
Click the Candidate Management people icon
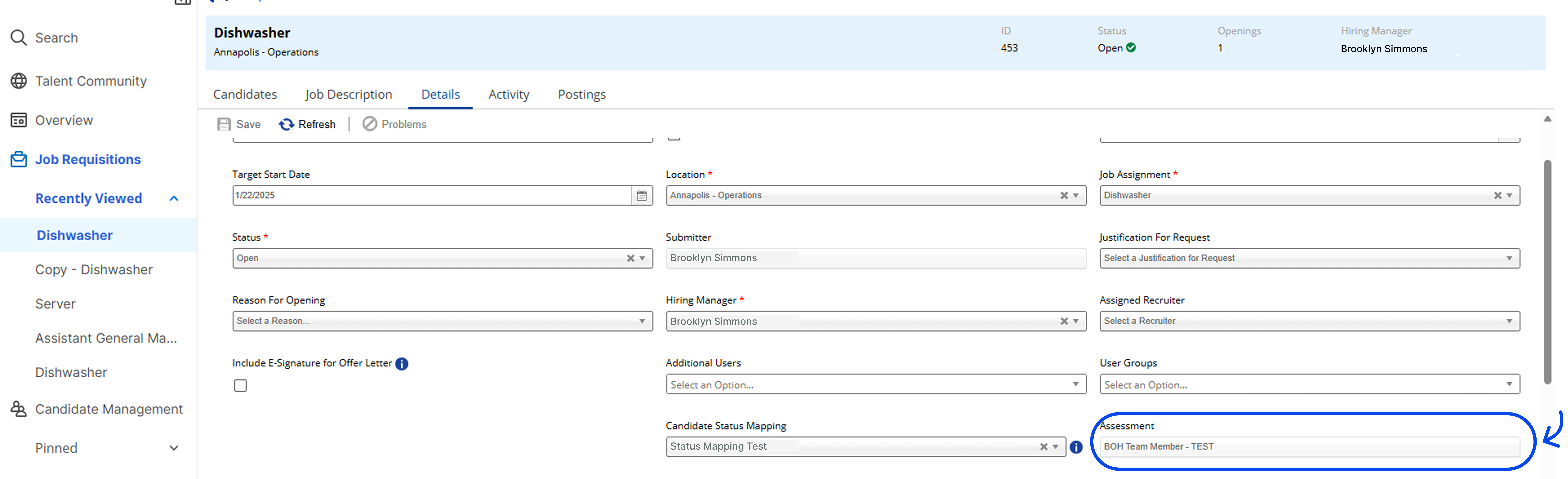pos(19,409)
